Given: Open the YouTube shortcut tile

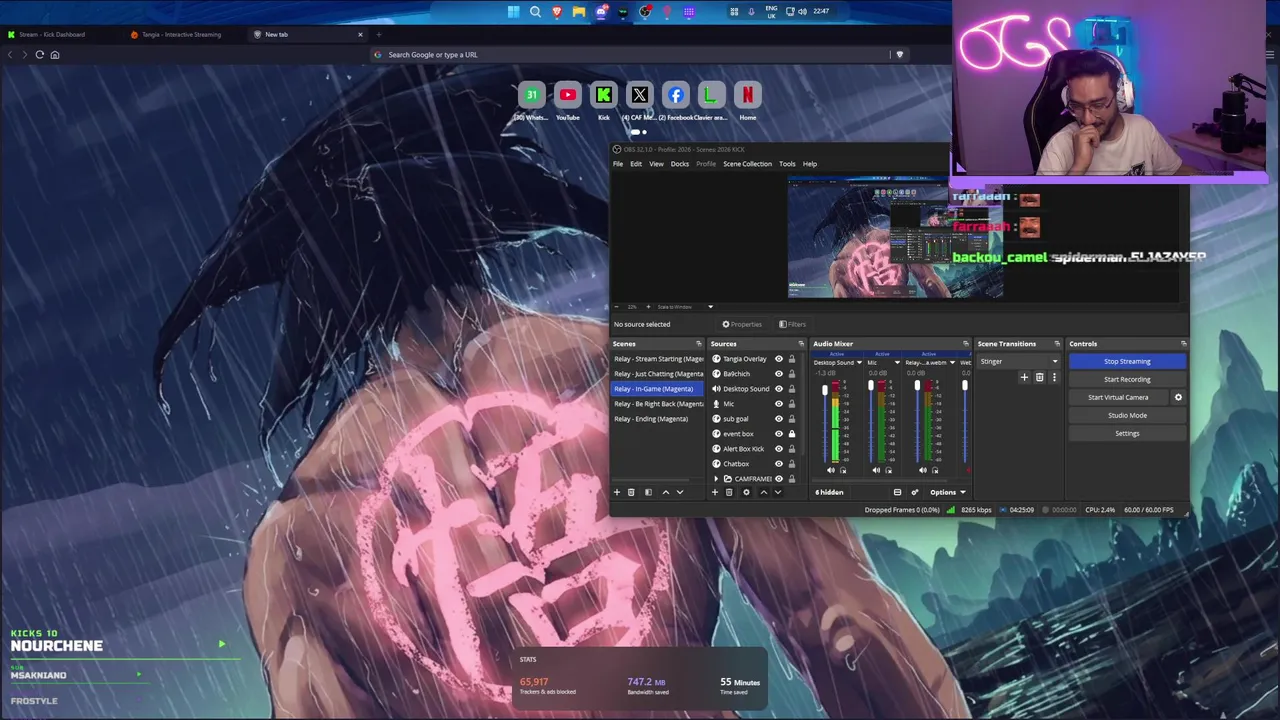Looking at the screenshot, I should (568, 96).
